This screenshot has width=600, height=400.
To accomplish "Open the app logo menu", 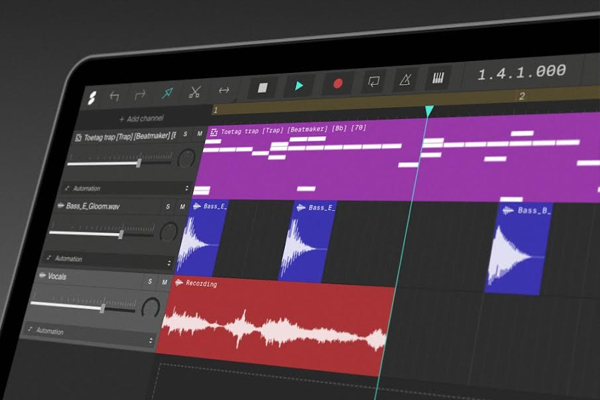I will point(91,98).
